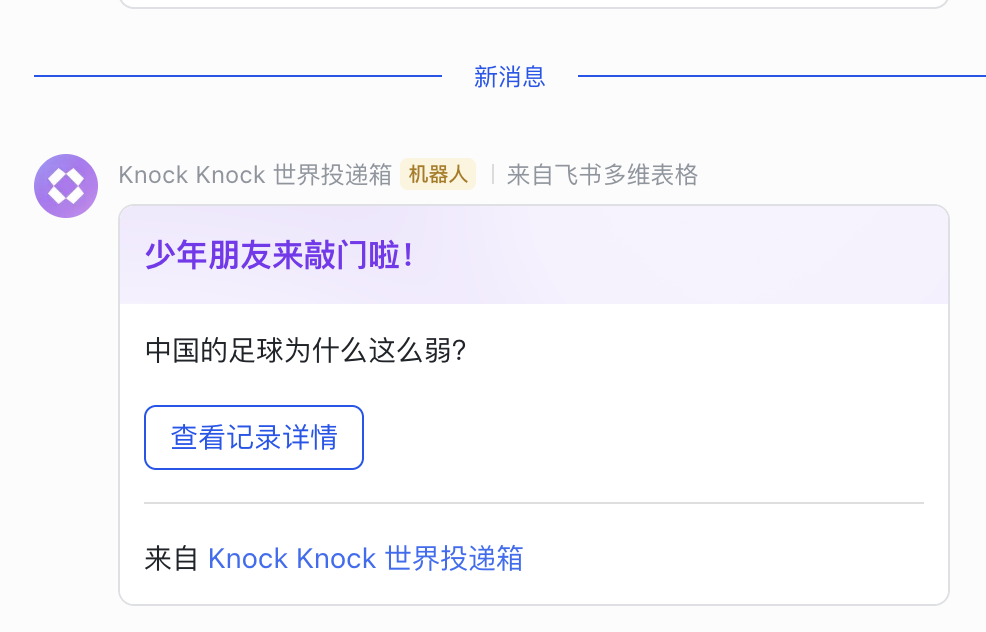Click the previous message card's bottom edge
The width and height of the screenshot is (986, 632).
click(534, 6)
